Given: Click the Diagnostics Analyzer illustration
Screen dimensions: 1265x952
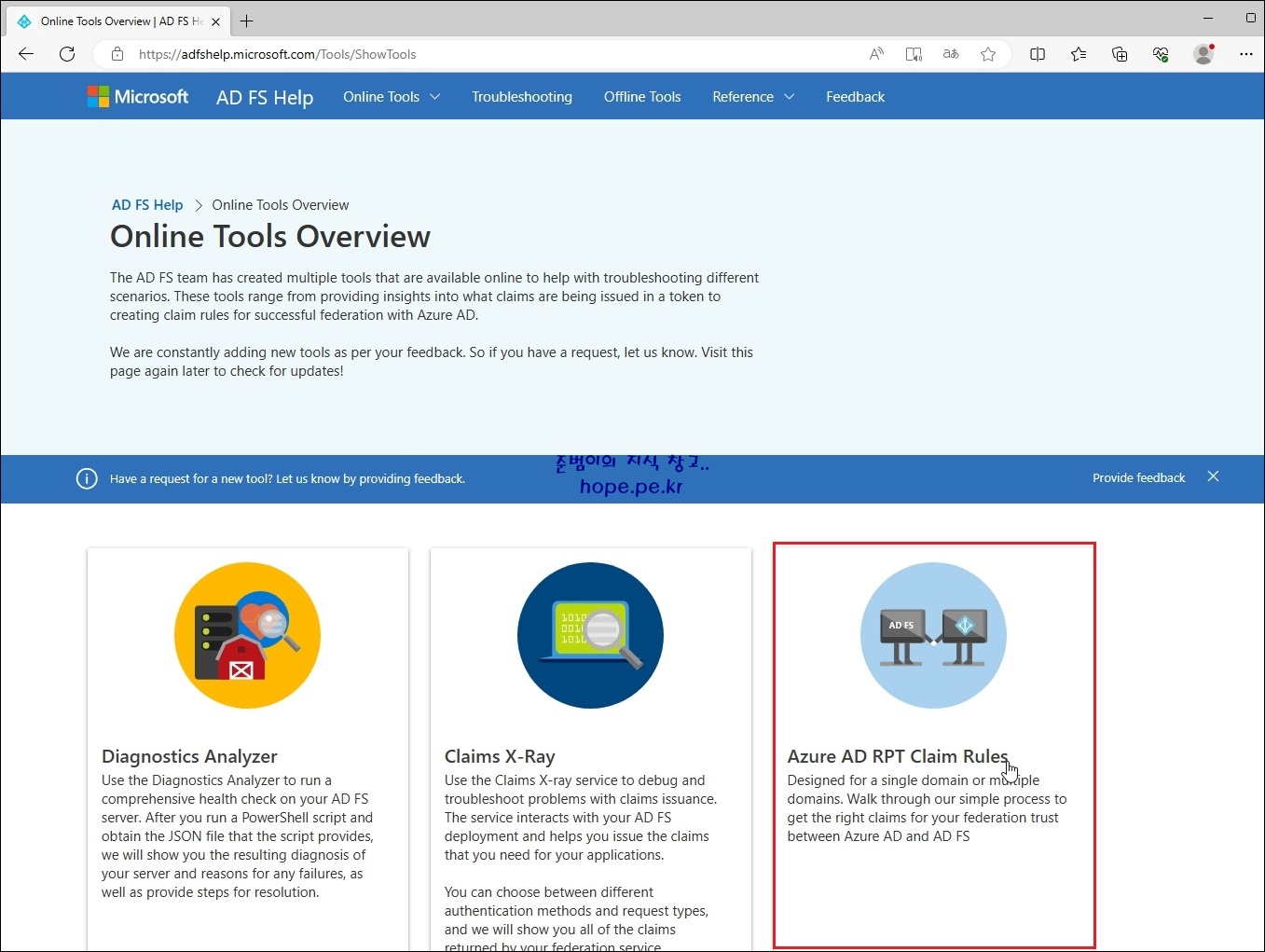Looking at the screenshot, I should [x=247, y=635].
